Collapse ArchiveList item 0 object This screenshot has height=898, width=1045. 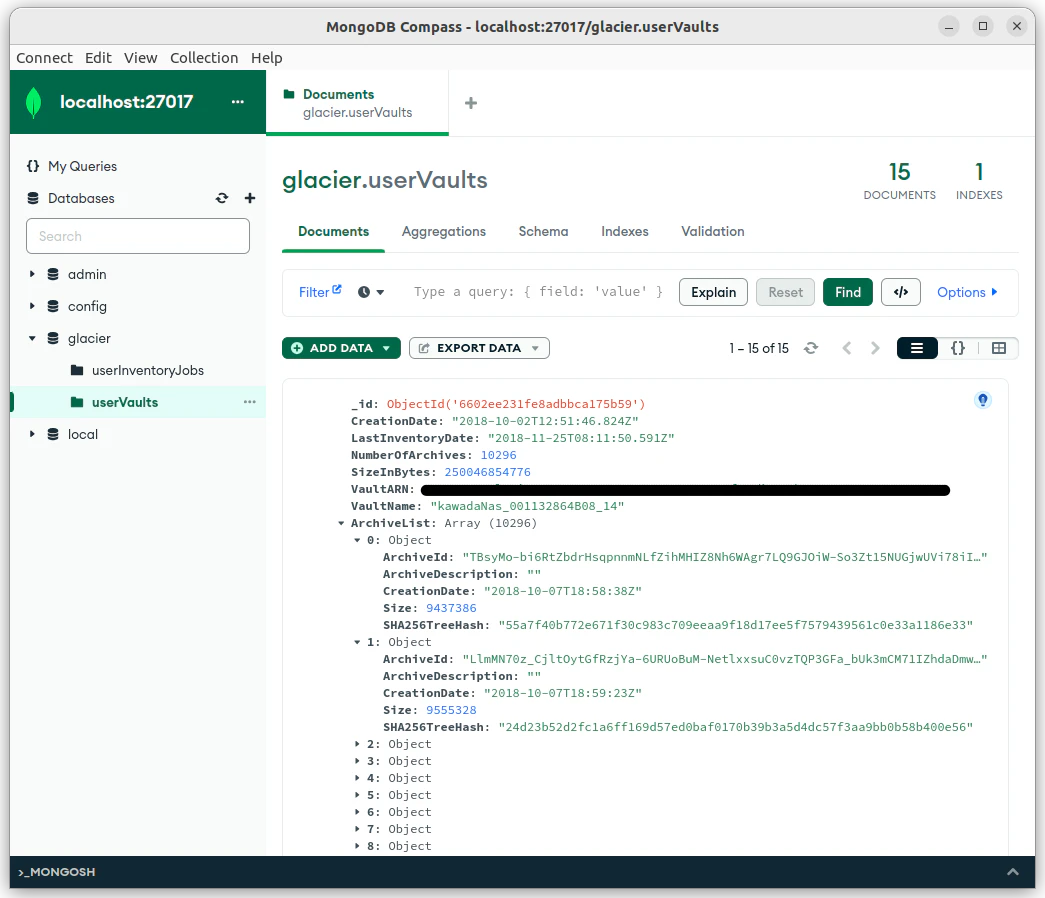click(x=357, y=540)
